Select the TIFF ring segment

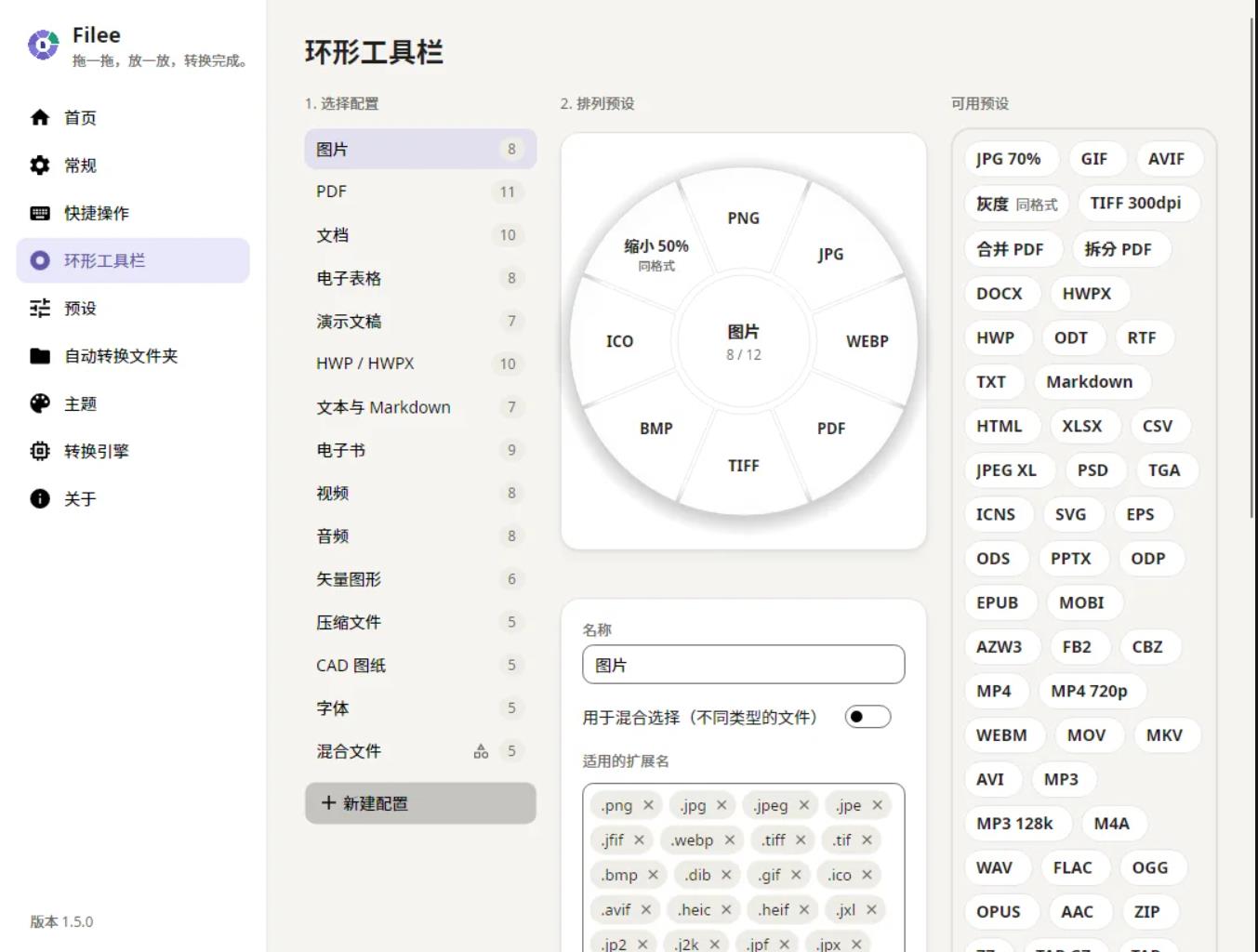744,466
